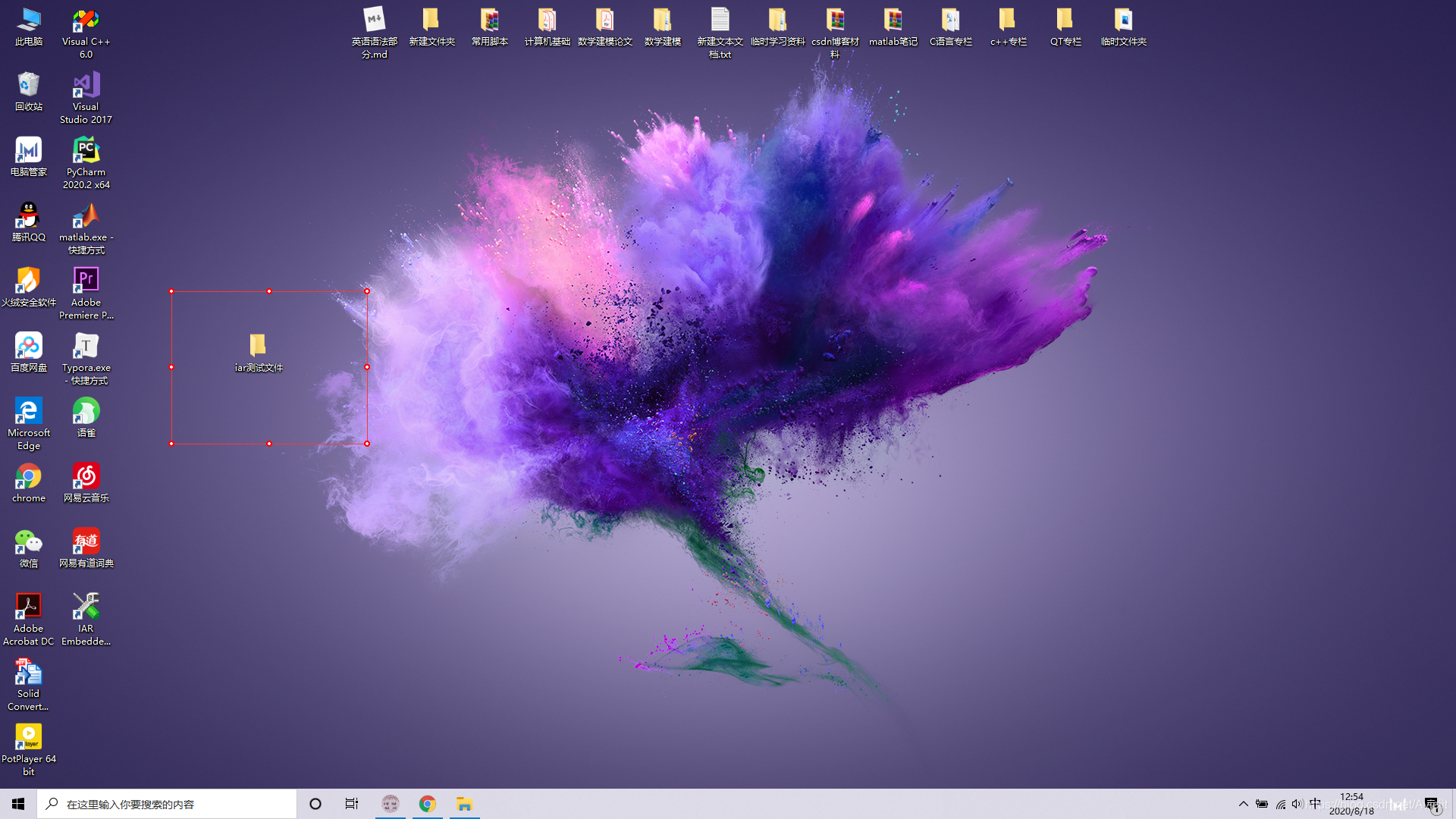The height and width of the screenshot is (819, 1456).
Task: Select the 火绒安全软件 shortcut
Action: [29, 287]
